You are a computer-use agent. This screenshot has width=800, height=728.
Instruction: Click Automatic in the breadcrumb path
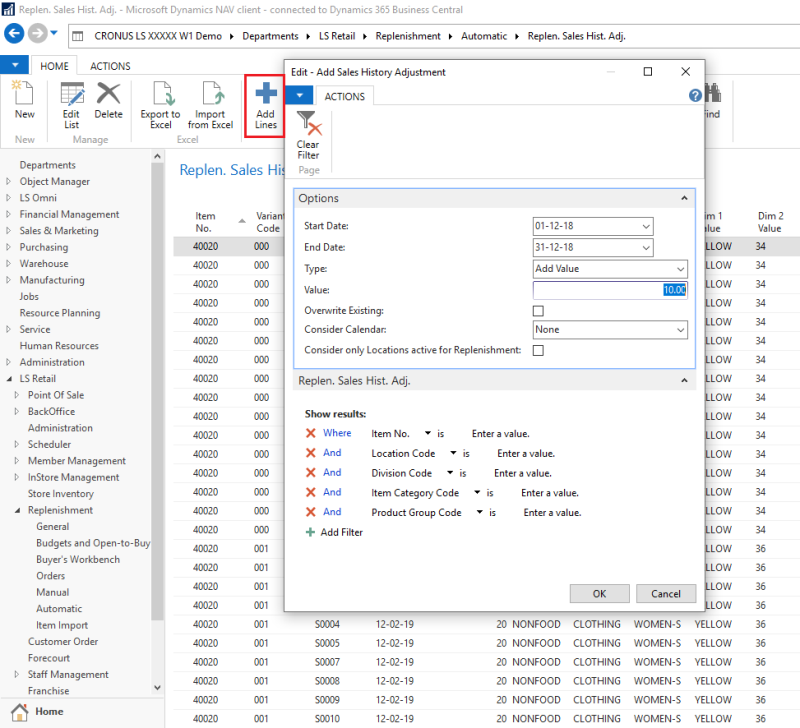484,36
